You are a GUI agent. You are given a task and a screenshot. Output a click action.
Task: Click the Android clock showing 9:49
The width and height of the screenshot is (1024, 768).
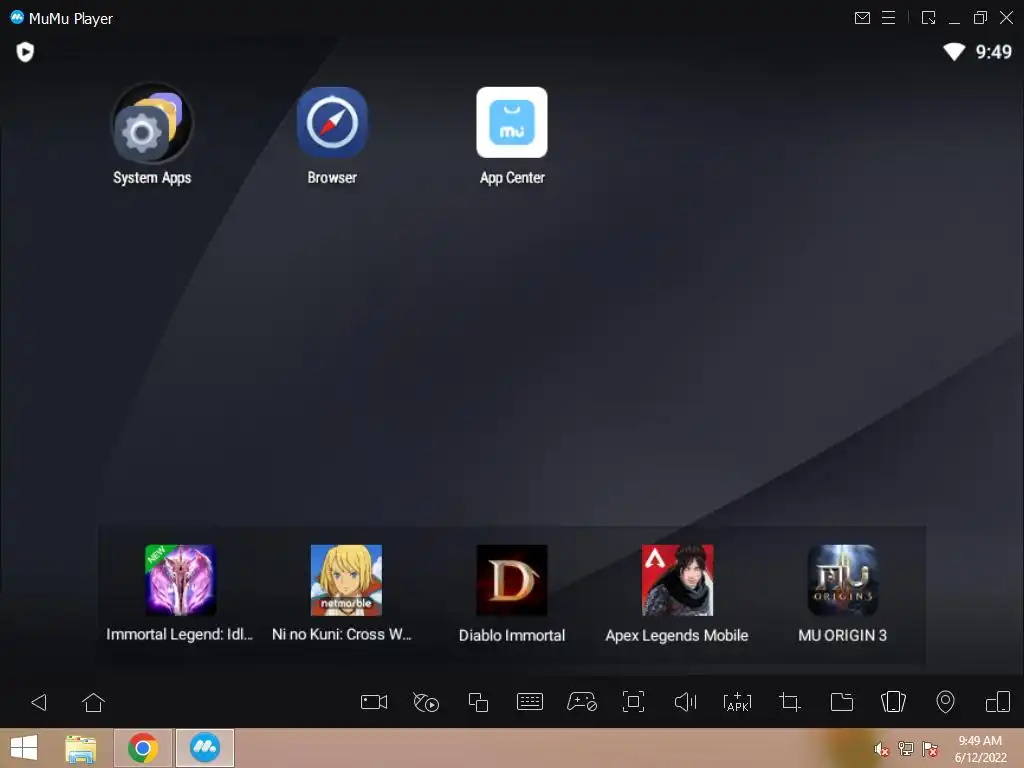[993, 52]
